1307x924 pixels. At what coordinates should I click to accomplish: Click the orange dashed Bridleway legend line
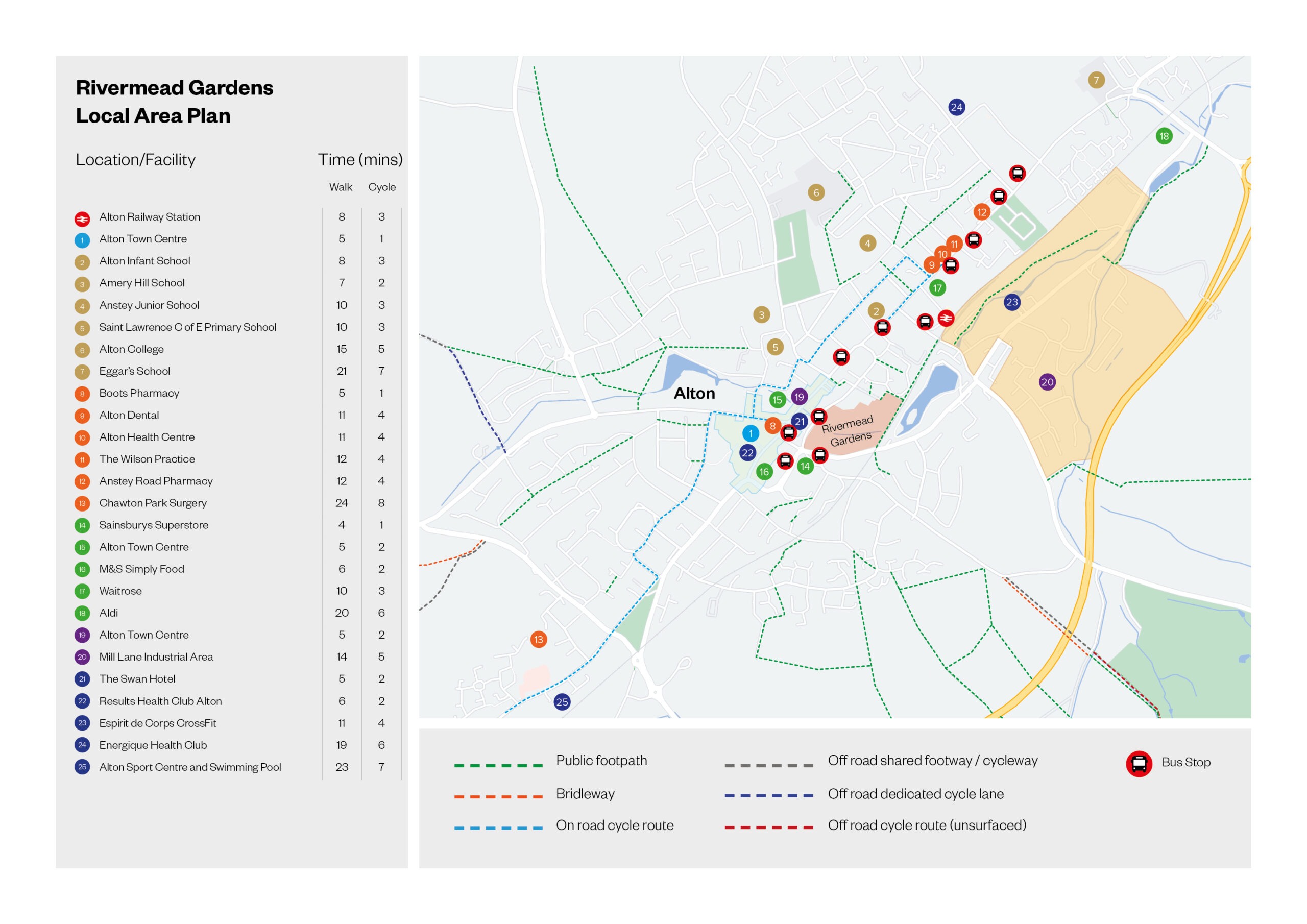498,796
